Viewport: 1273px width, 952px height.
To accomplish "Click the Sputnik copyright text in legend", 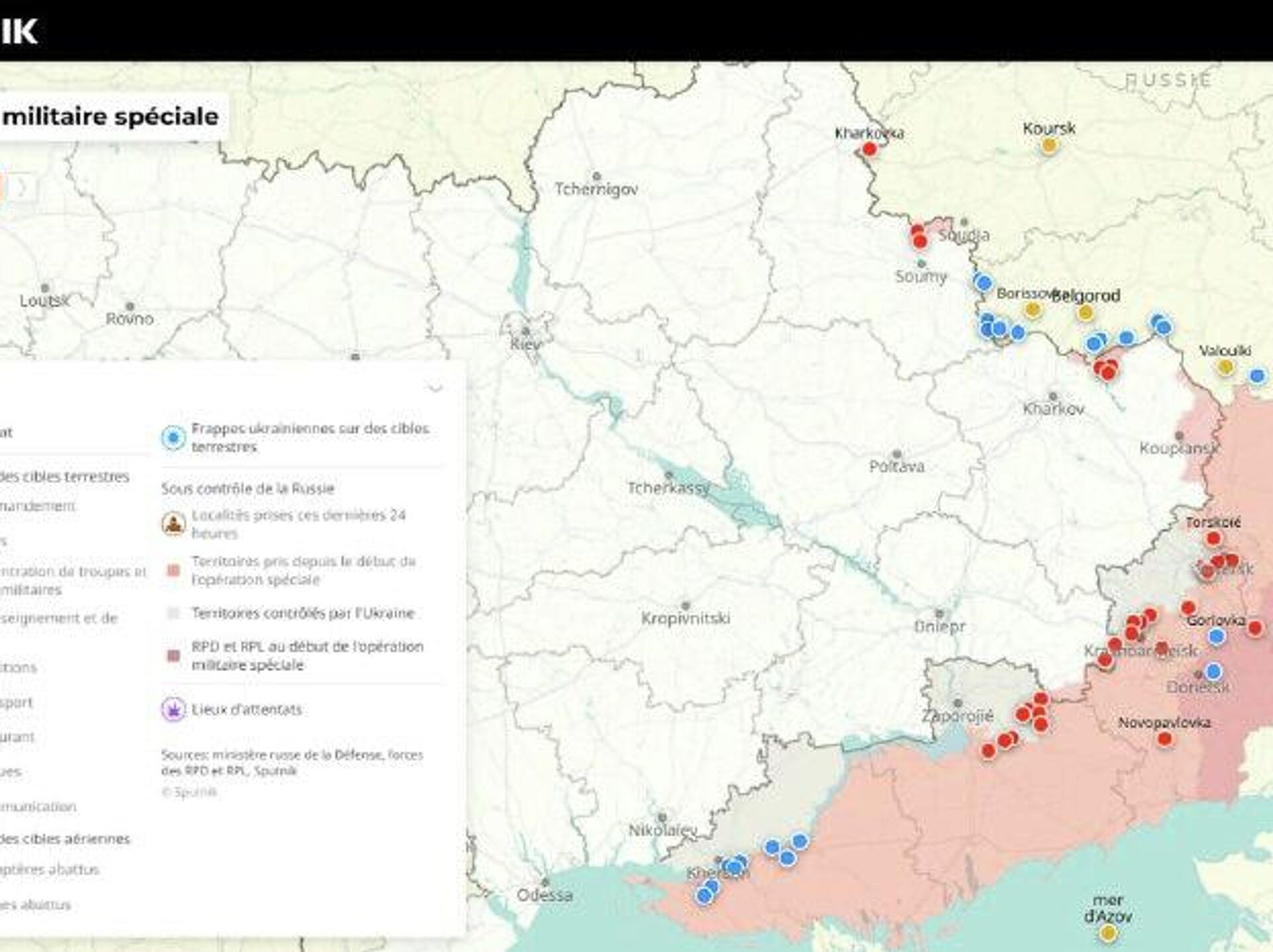I will (x=190, y=792).
